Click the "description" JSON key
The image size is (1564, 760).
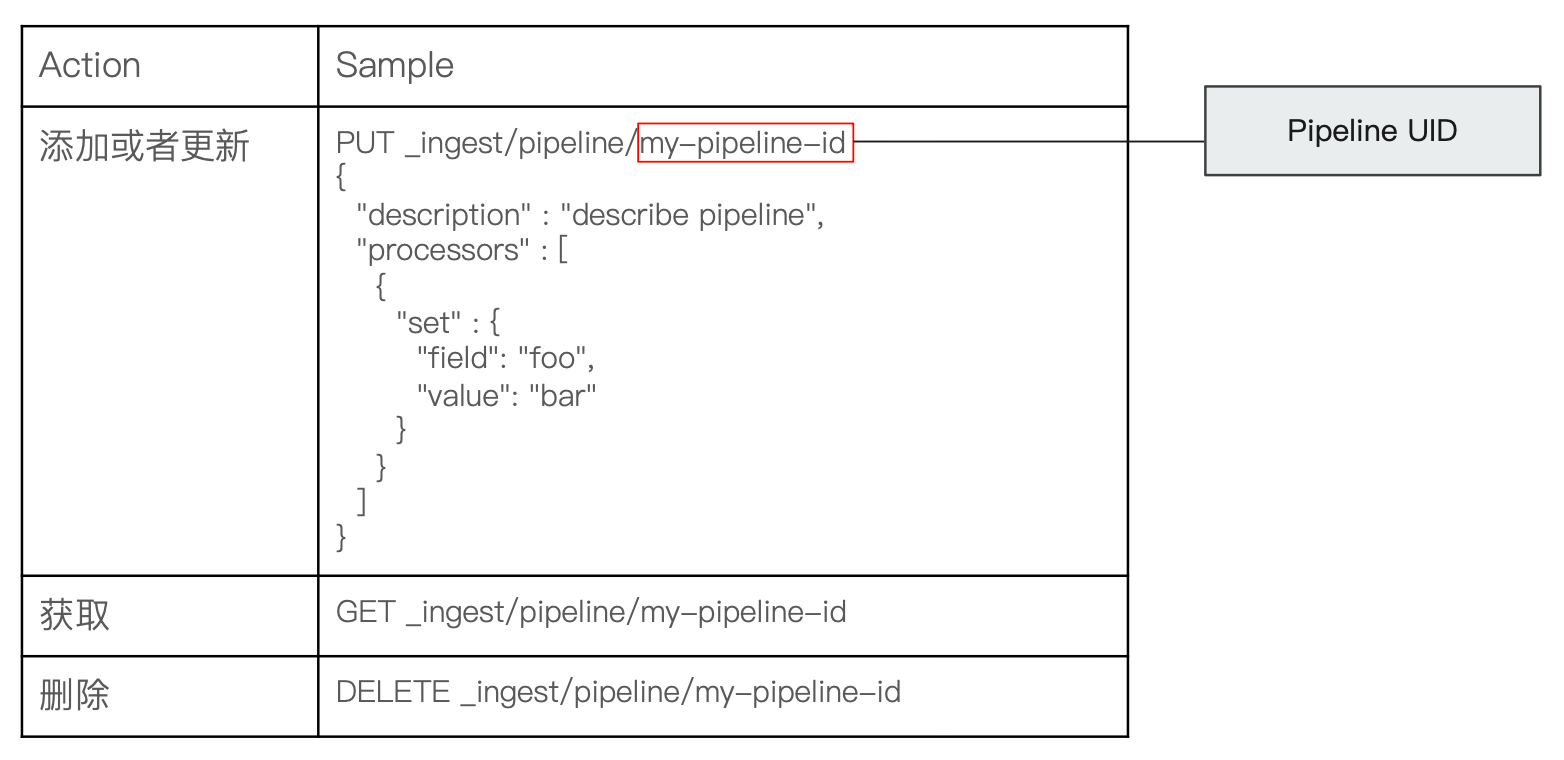click(x=446, y=215)
